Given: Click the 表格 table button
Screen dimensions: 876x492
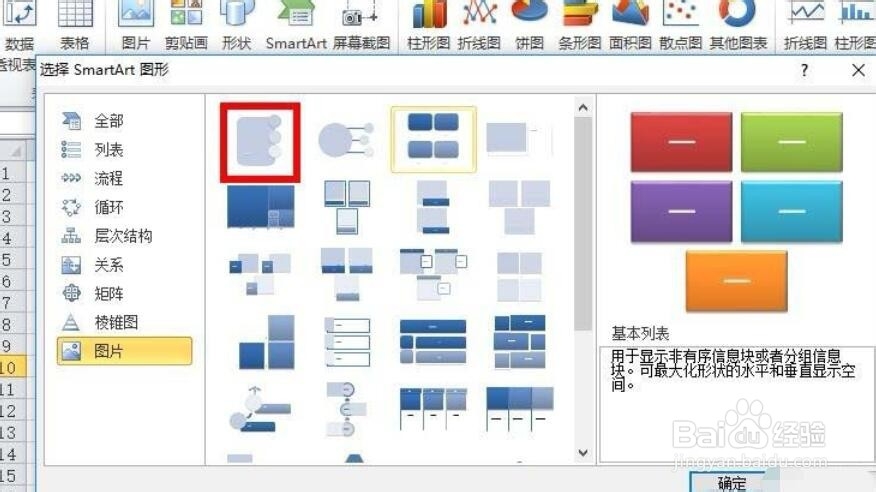Looking at the screenshot, I should click(x=74, y=25).
